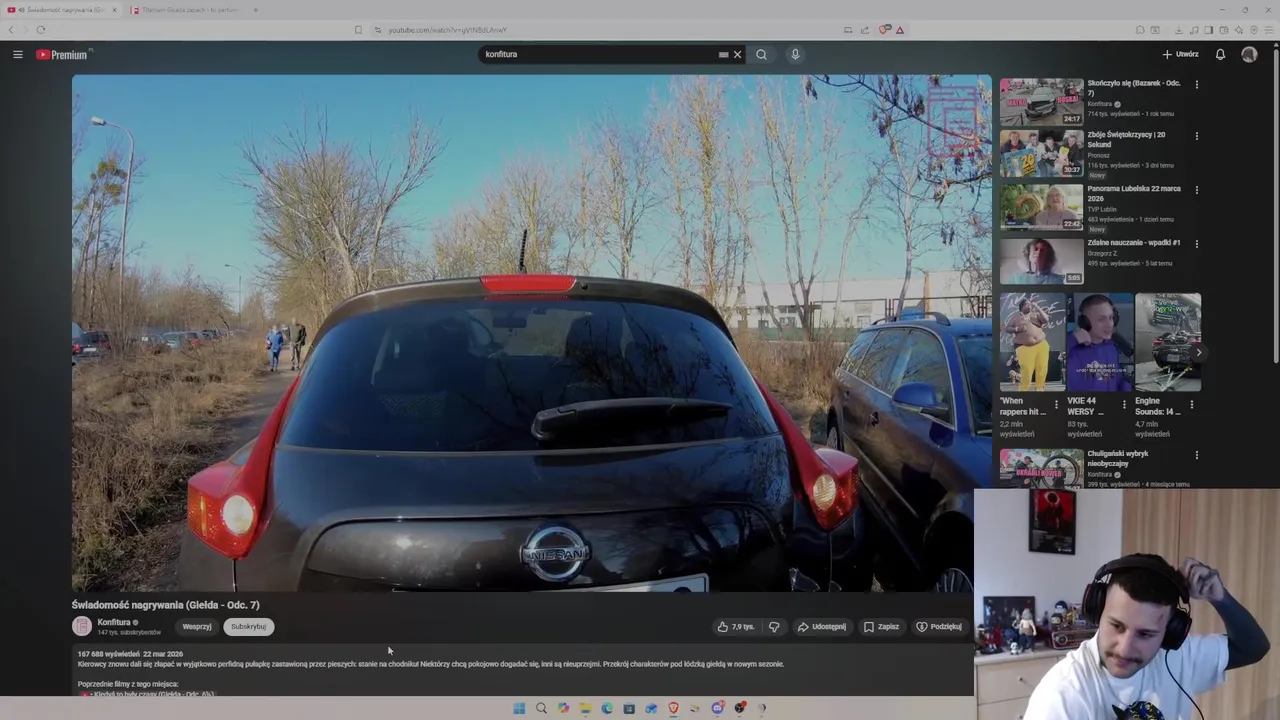
Task: Open the 'VKIE 44 WERSY' short
Action: pos(1100,342)
